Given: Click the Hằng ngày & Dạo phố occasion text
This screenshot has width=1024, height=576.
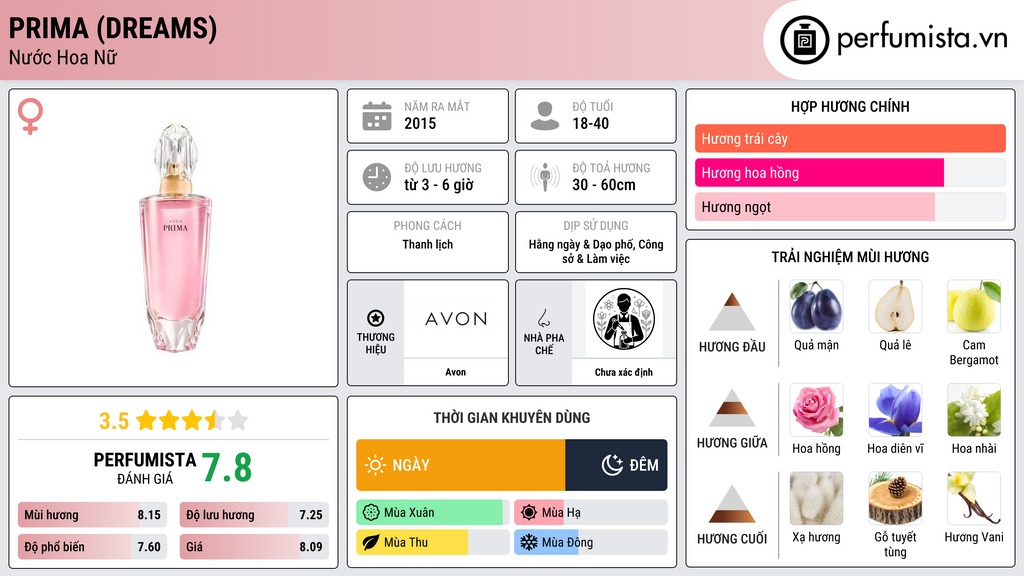Looking at the screenshot, I should tap(596, 251).
